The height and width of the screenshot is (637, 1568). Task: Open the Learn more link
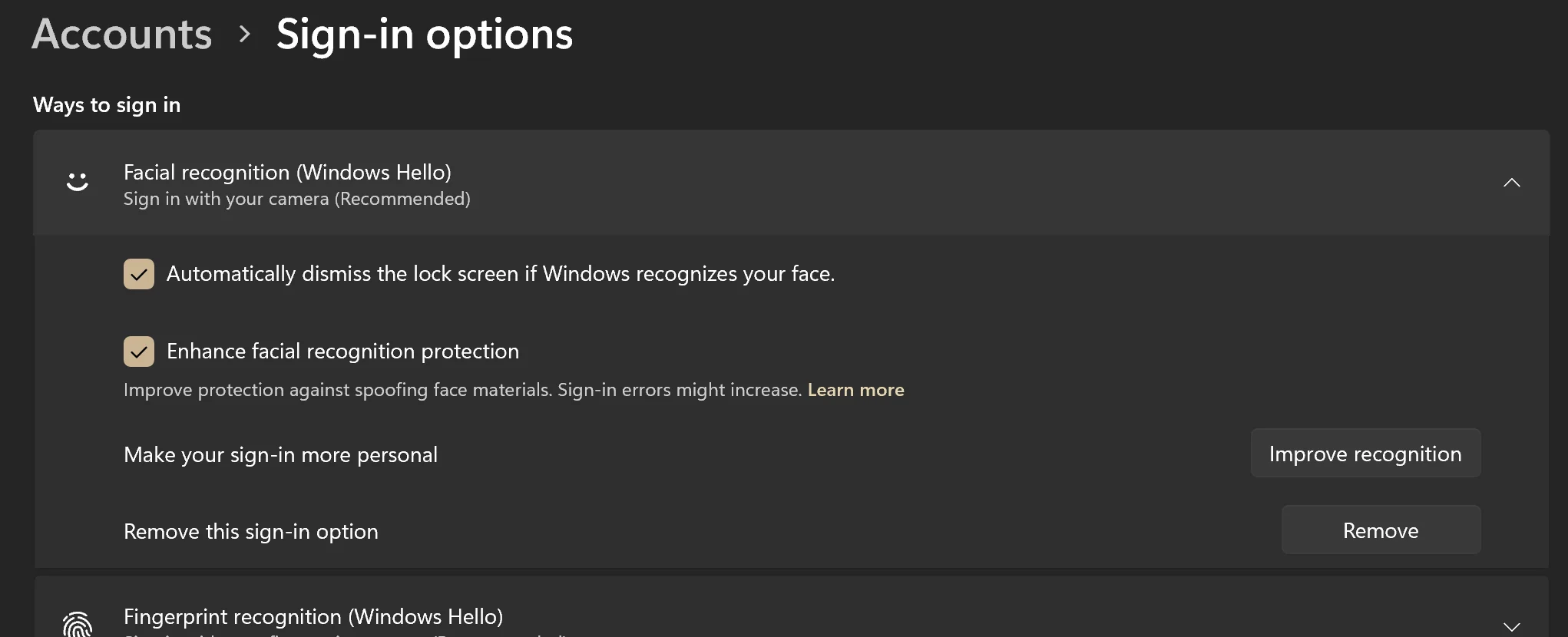[855, 390]
